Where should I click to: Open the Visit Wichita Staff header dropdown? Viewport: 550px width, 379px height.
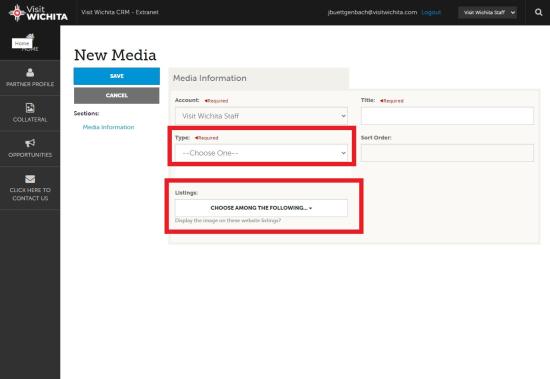488,13
